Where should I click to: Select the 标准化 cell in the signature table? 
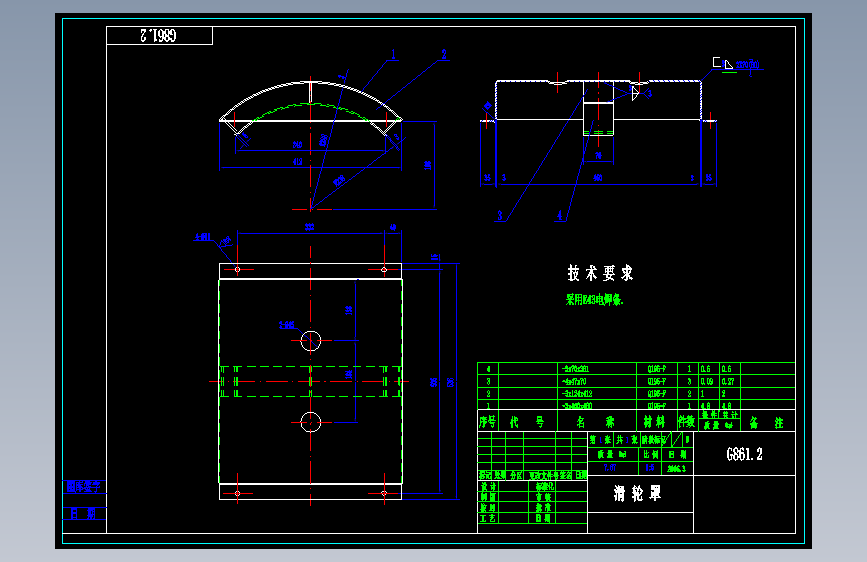[x=545, y=486]
